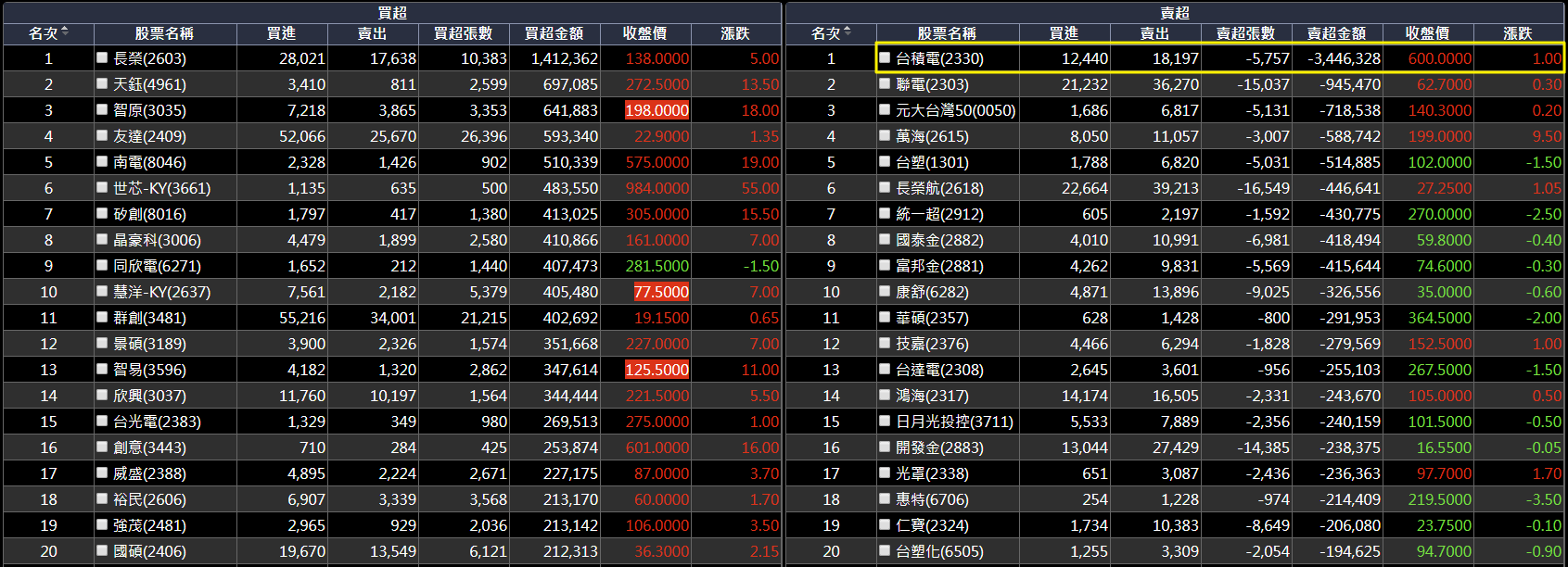
Task: Select stock name 台光電(2383)
Action: [x=157, y=422]
